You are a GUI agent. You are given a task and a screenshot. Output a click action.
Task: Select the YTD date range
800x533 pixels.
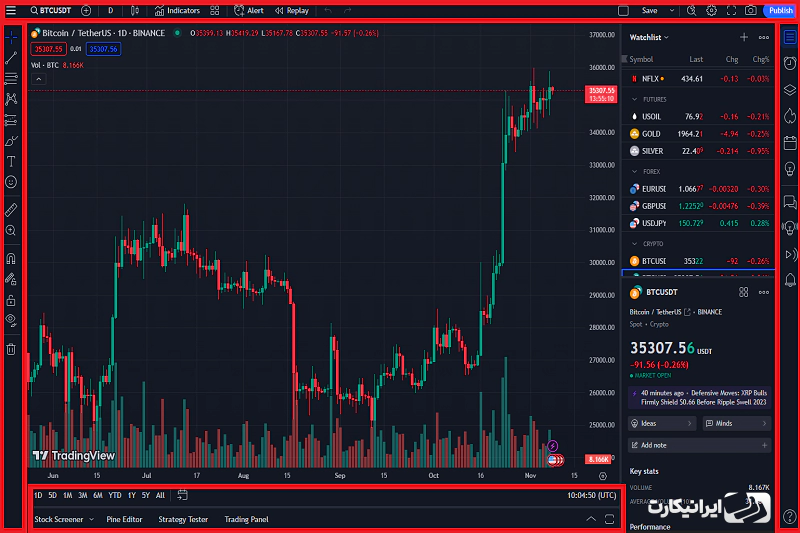coord(115,495)
